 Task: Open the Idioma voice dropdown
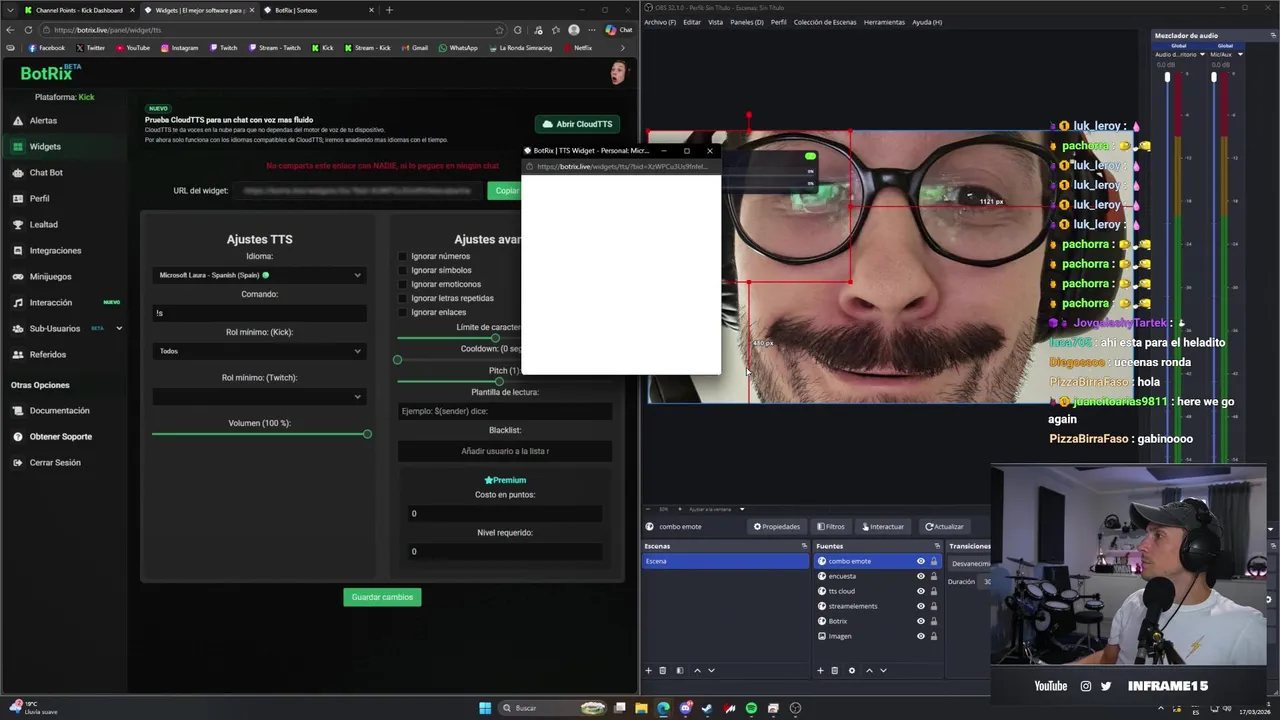[260, 275]
